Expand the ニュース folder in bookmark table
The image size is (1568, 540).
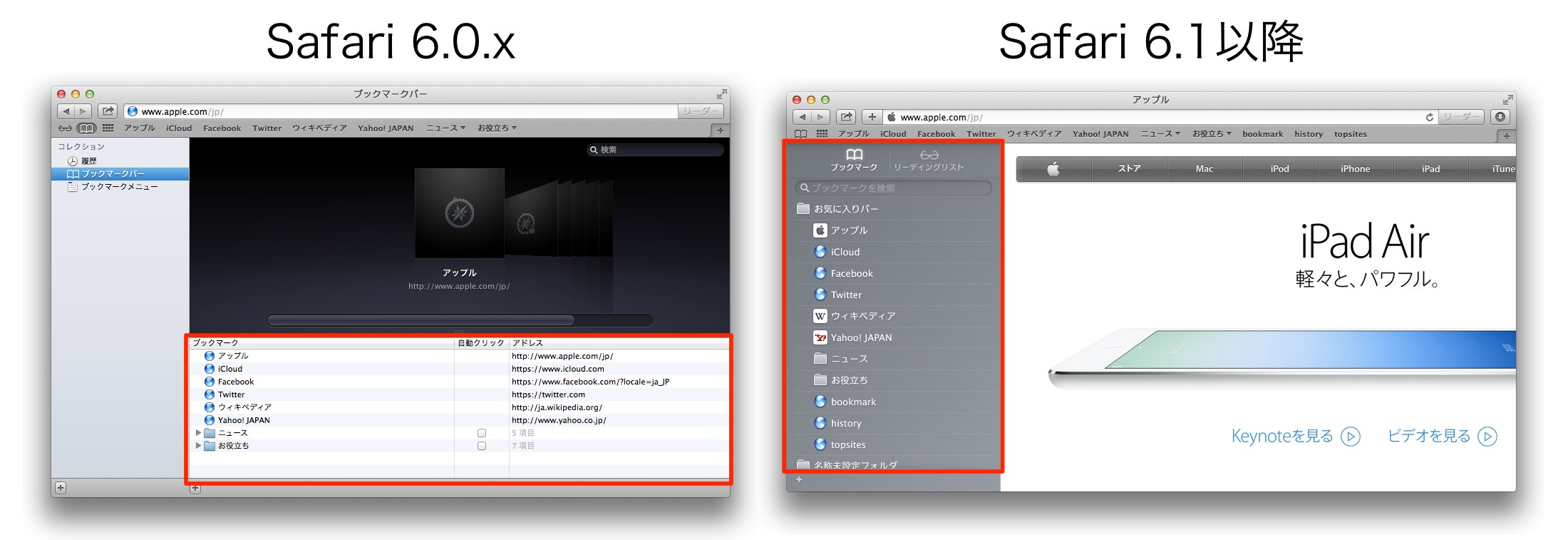point(198,433)
